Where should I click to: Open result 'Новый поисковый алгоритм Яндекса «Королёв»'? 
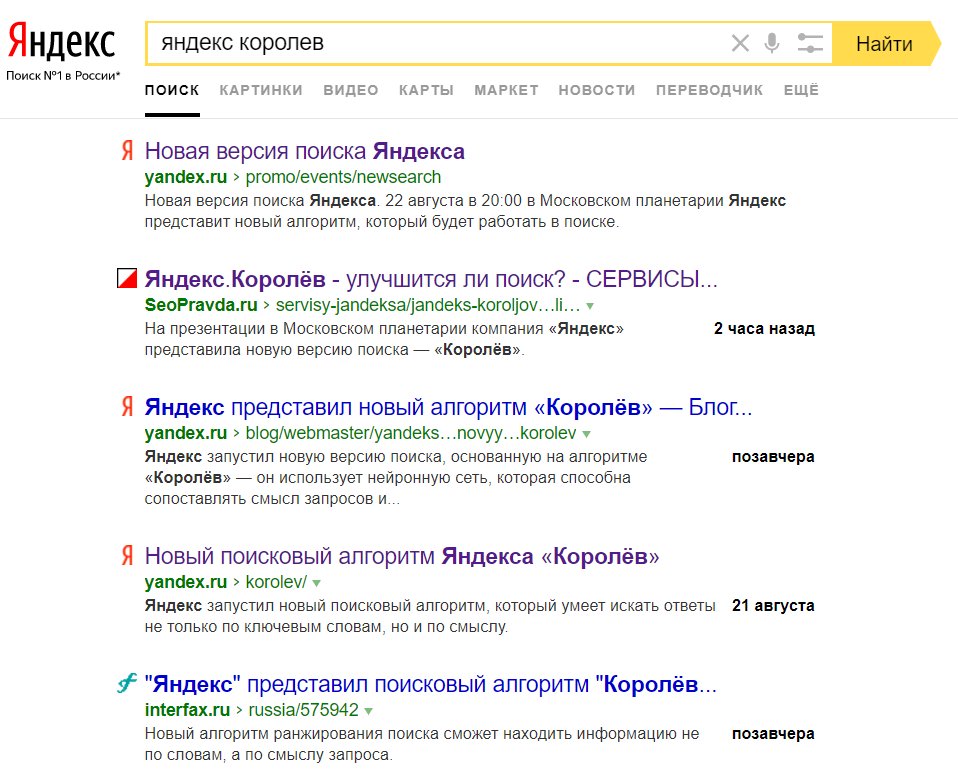coord(402,556)
